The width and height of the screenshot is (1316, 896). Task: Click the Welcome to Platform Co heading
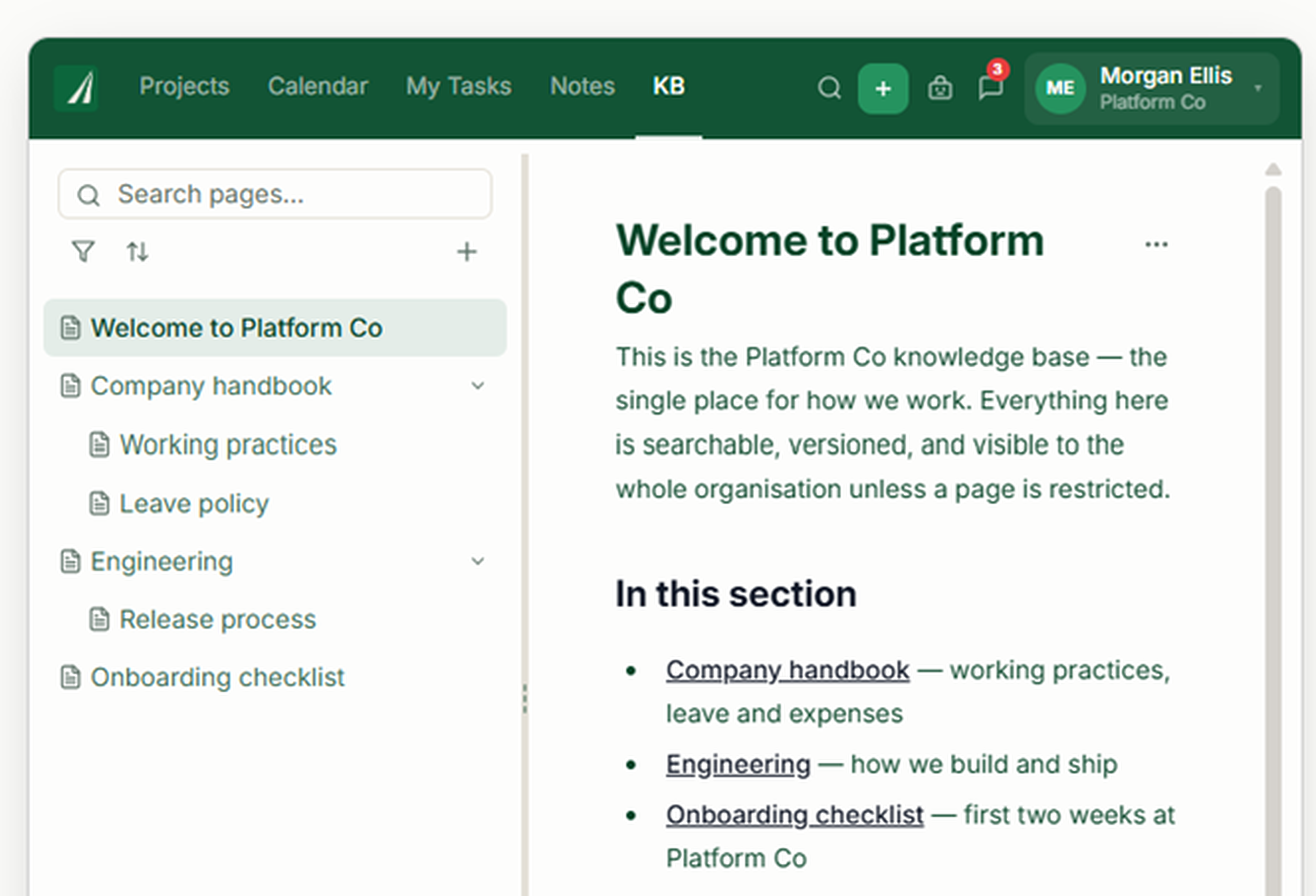[x=829, y=269]
